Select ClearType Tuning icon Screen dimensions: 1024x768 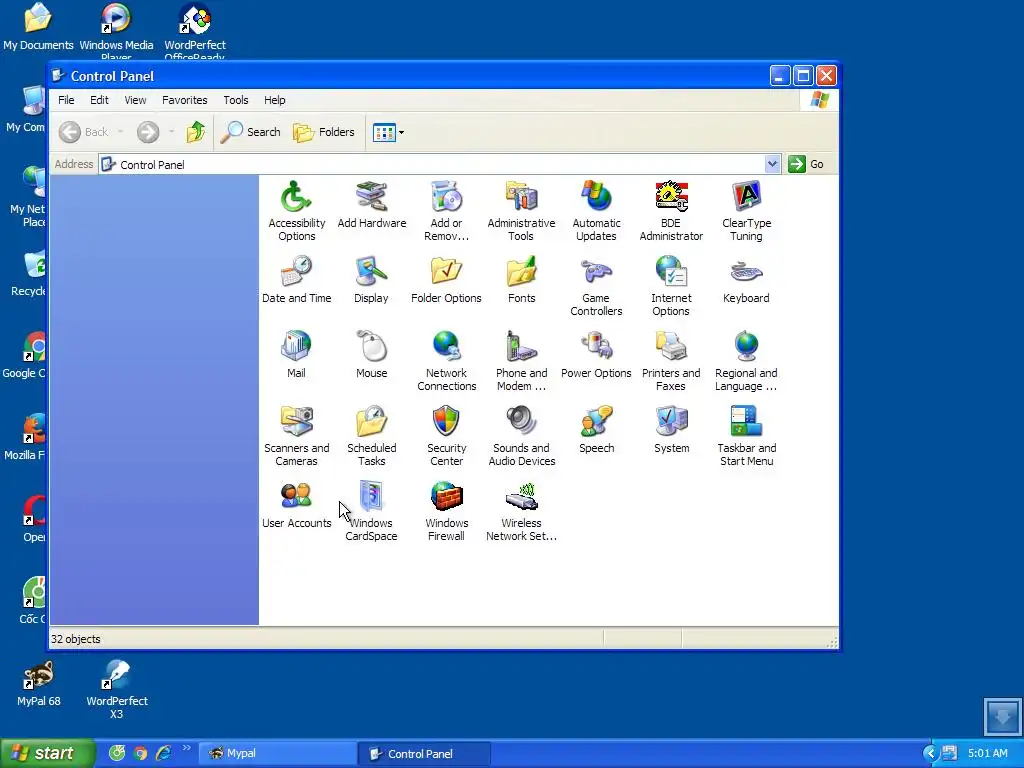[x=746, y=210]
